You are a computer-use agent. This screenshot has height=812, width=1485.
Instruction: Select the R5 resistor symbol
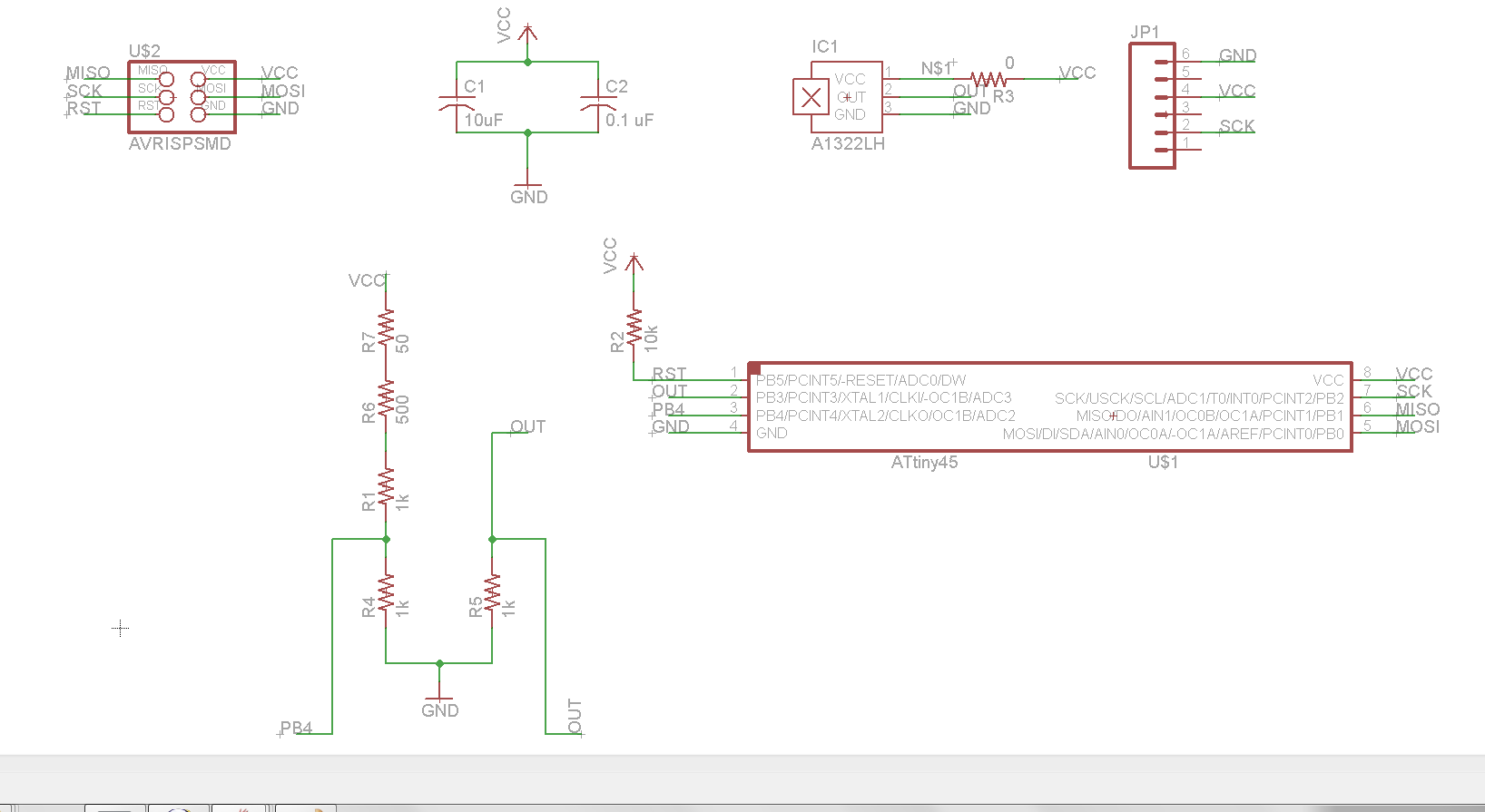(x=492, y=592)
